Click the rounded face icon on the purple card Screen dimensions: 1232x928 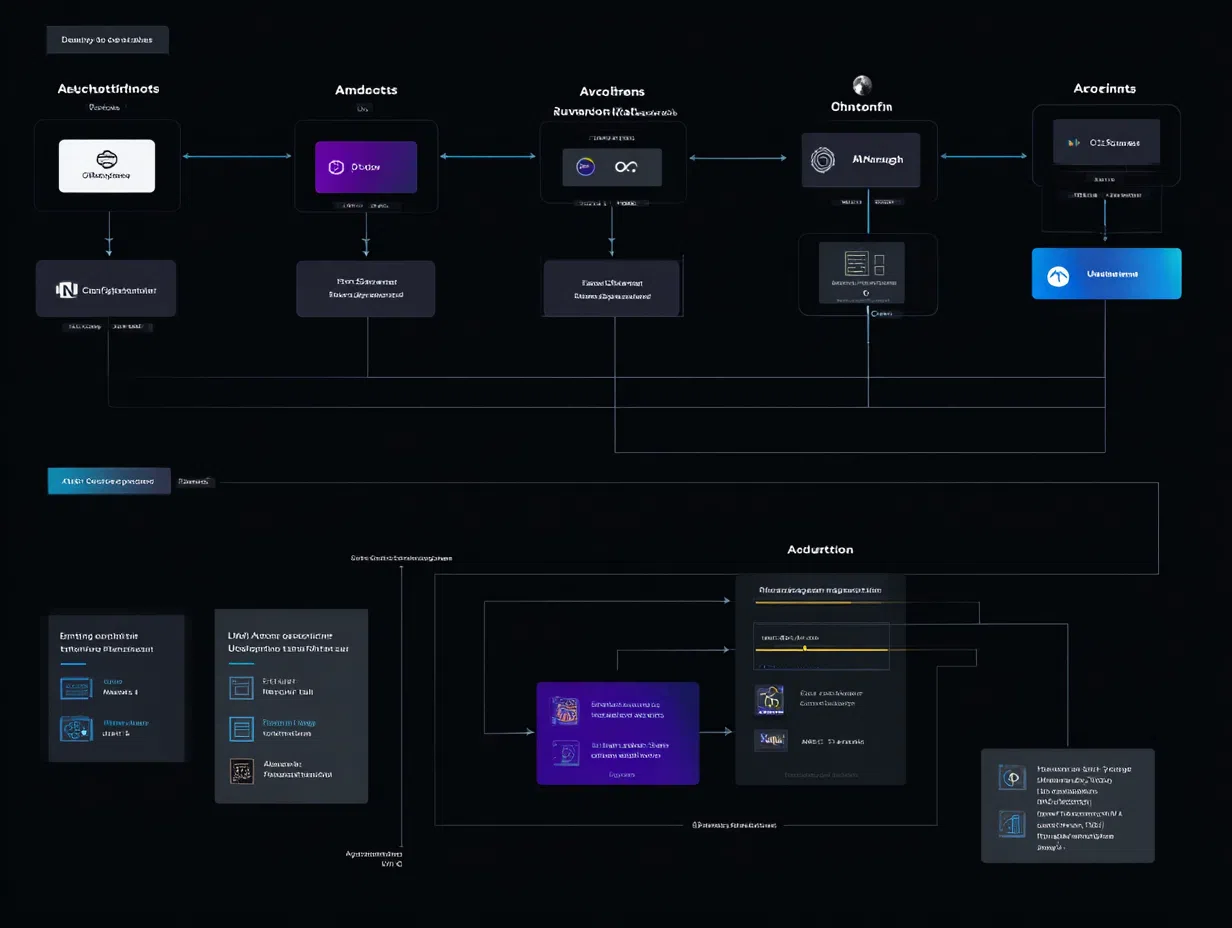pyautogui.click(x=336, y=167)
